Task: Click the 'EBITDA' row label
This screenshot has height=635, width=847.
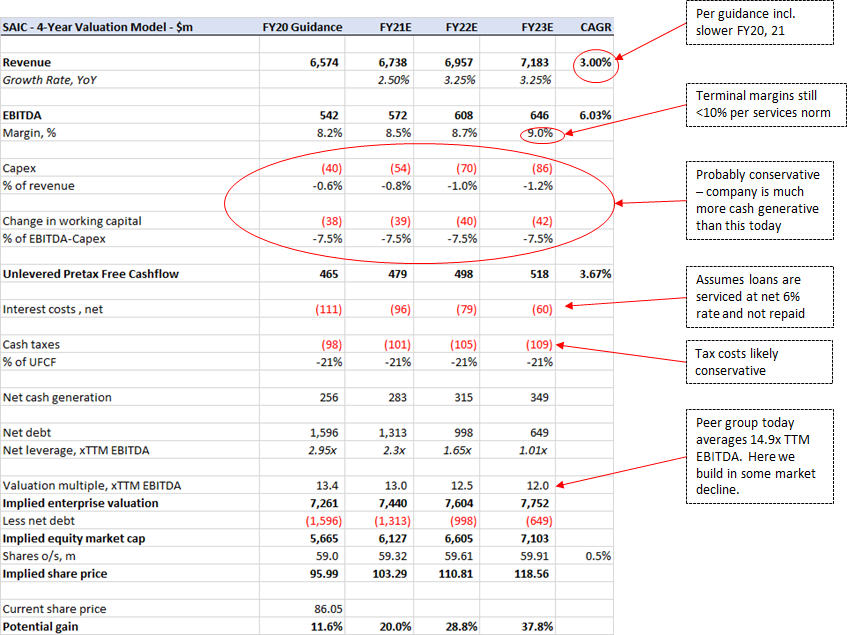Action: point(22,116)
